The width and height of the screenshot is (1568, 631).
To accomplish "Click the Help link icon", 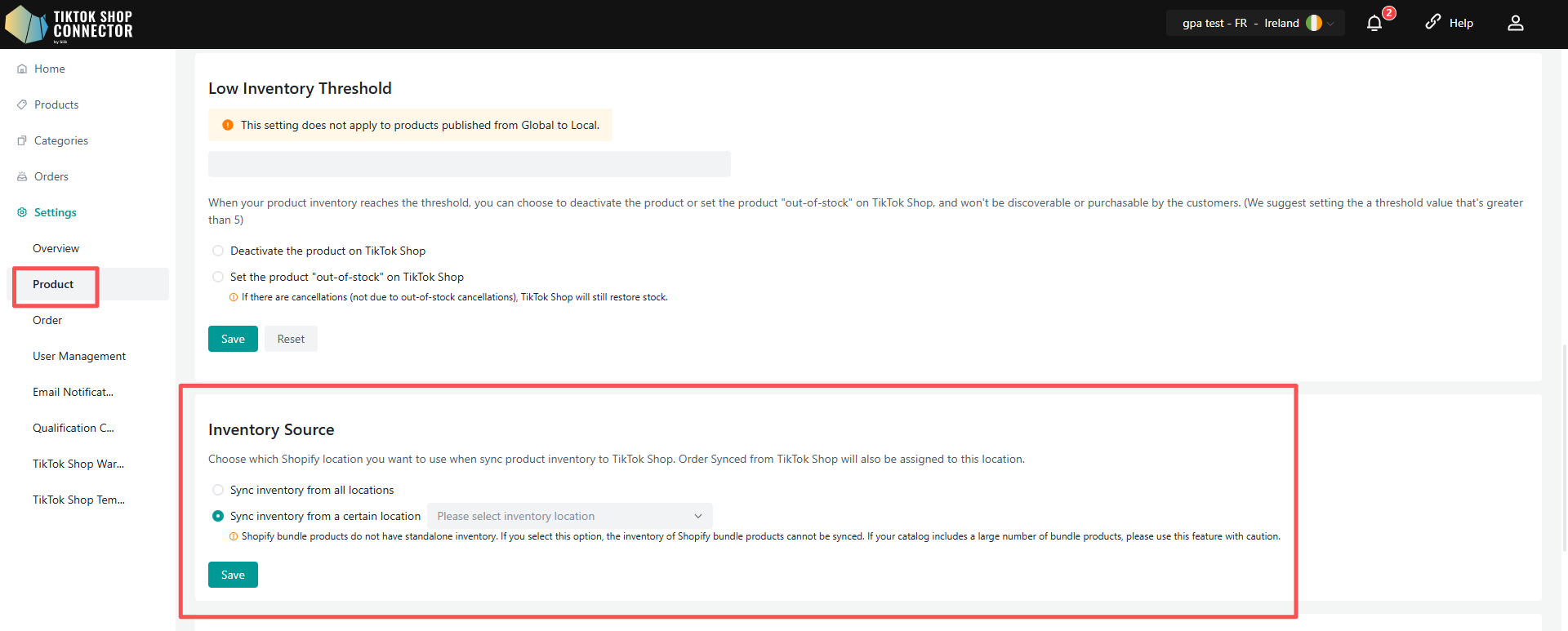I will tap(1433, 22).
